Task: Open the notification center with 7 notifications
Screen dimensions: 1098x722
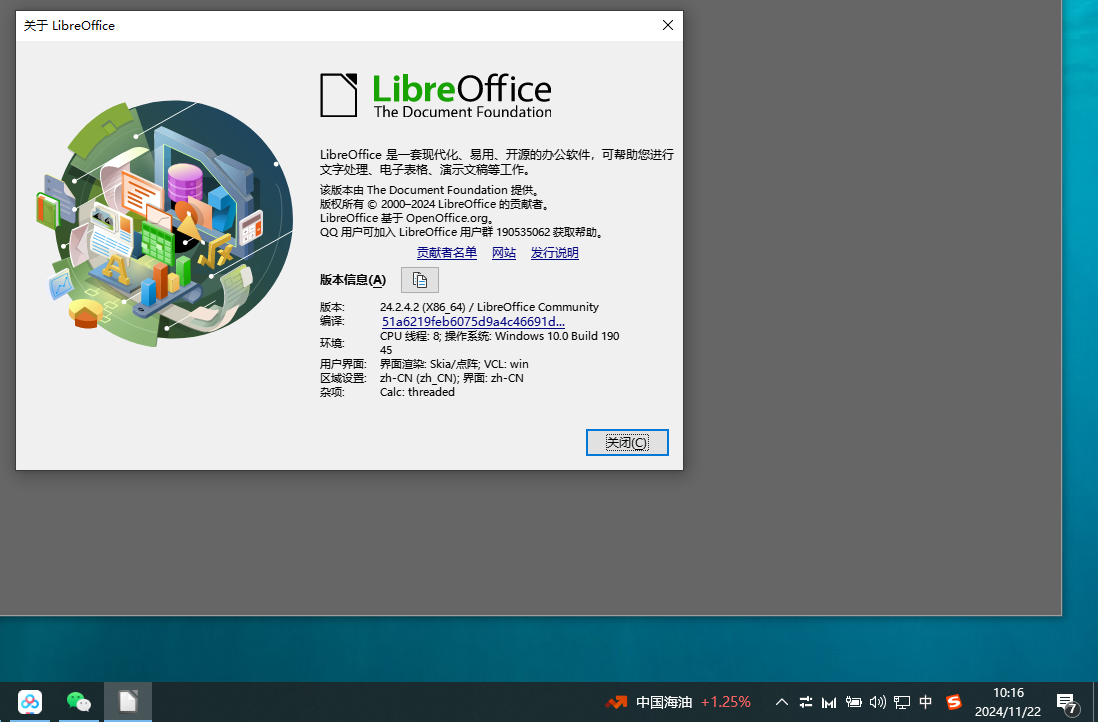Action: 1067,703
